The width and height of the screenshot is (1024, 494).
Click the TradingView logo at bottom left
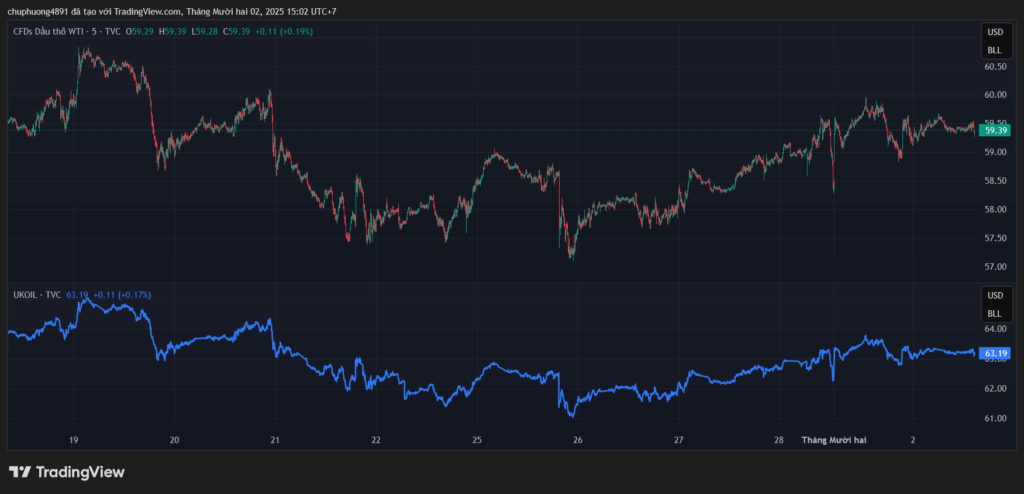point(66,472)
